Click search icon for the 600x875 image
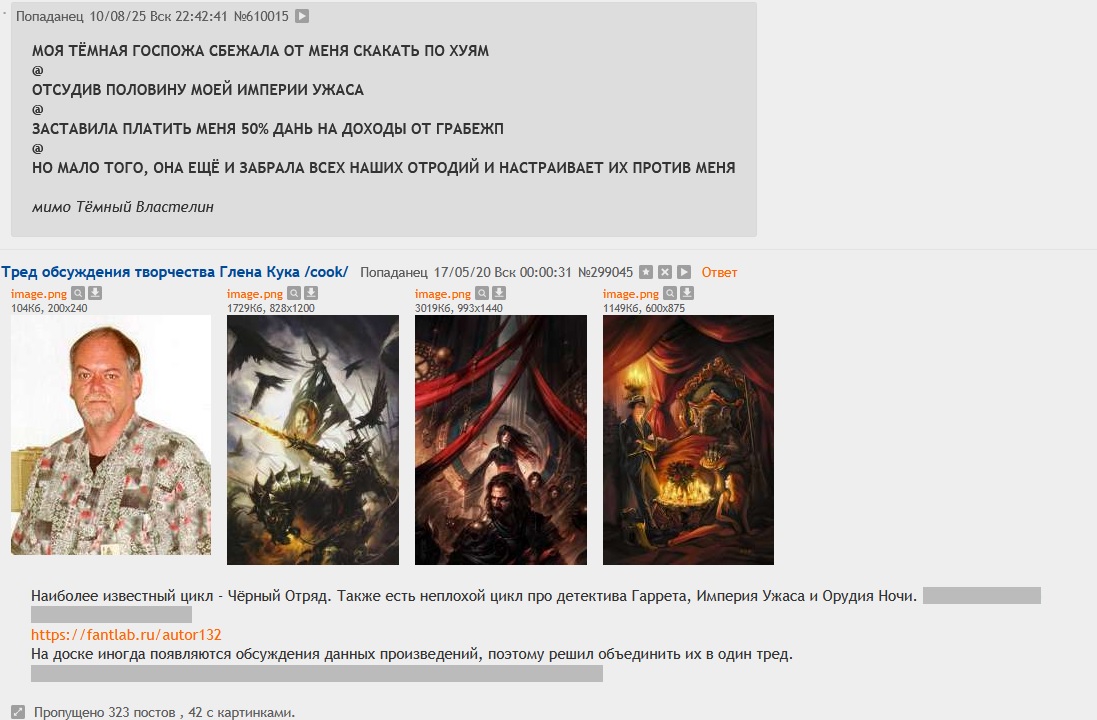This screenshot has height=720, width=1097. click(670, 293)
